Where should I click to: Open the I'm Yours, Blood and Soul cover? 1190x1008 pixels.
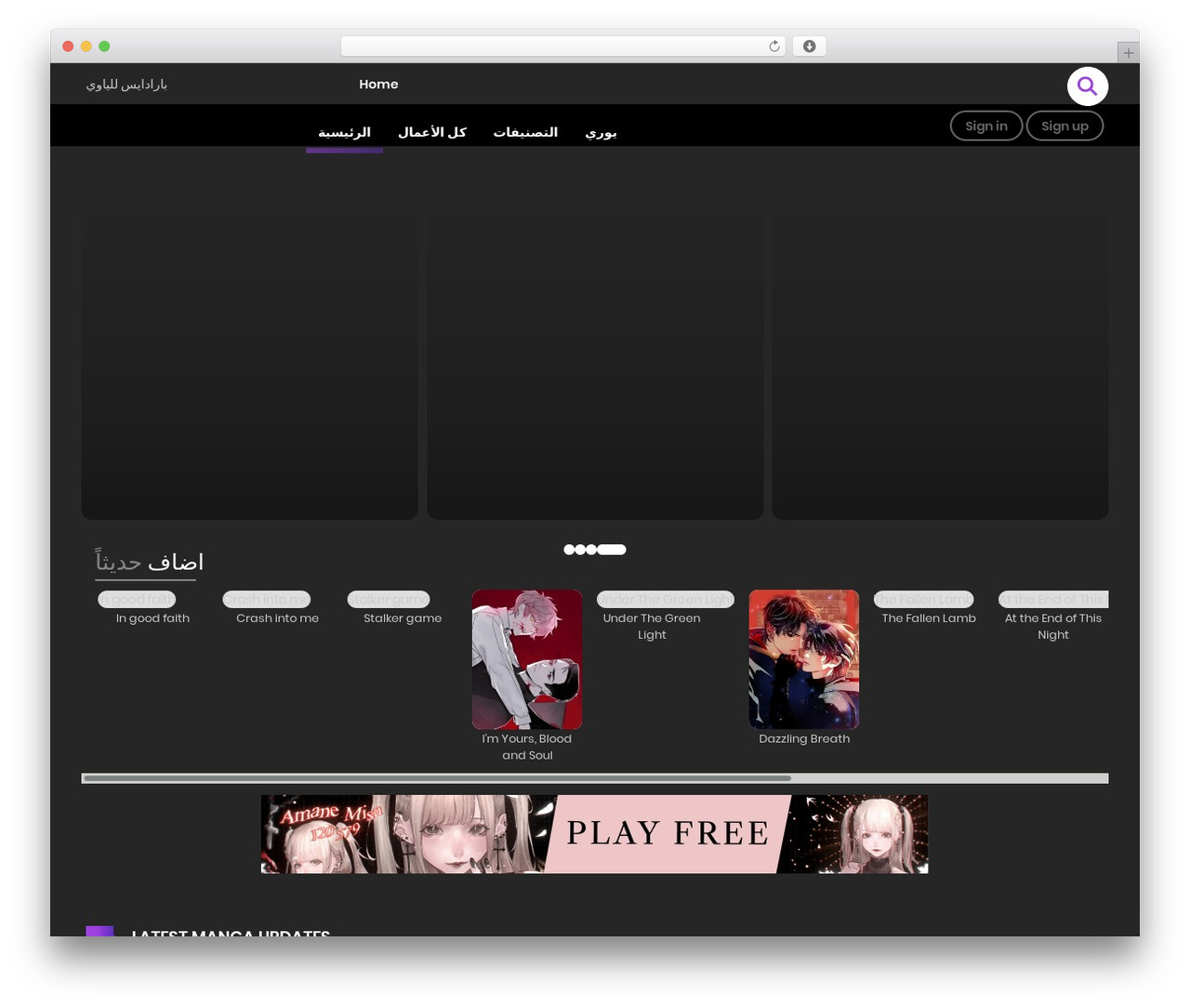coord(527,659)
